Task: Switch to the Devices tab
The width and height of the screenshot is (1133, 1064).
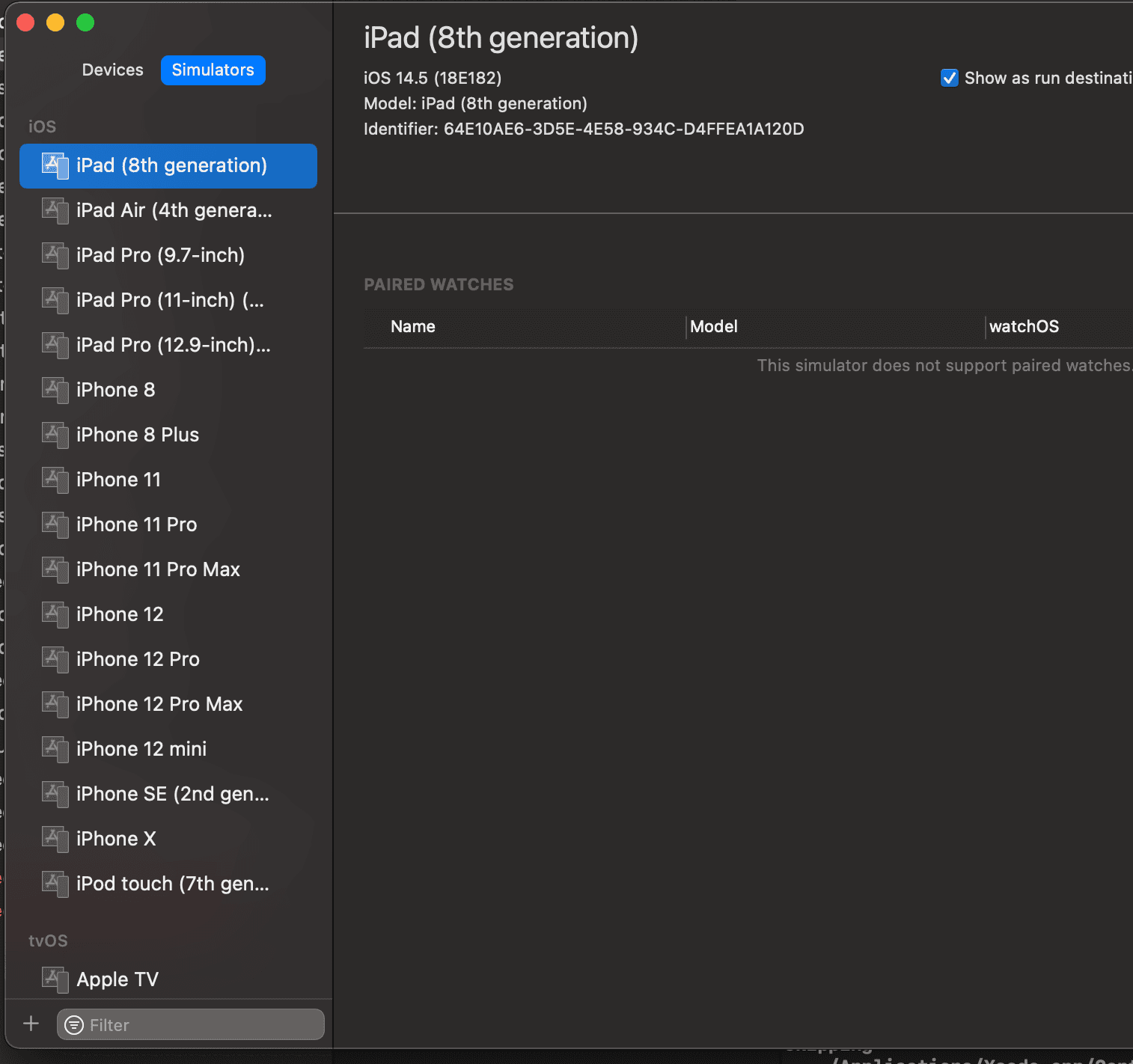Action: [112, 70]
